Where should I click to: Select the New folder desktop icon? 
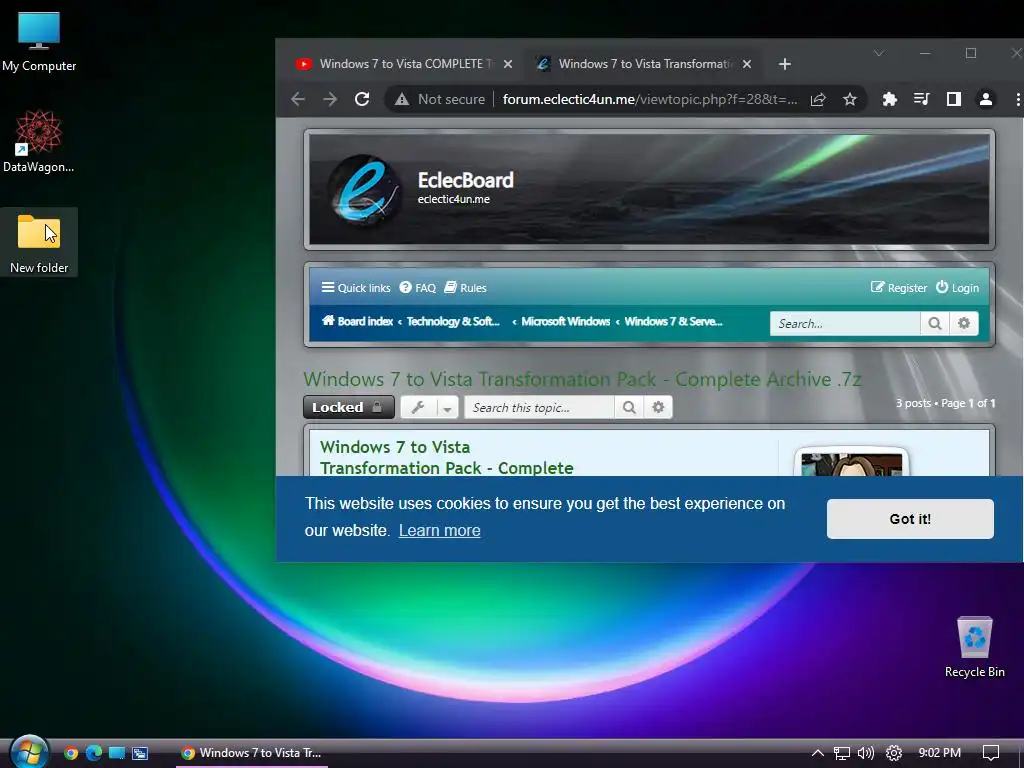tap(39, 242)
